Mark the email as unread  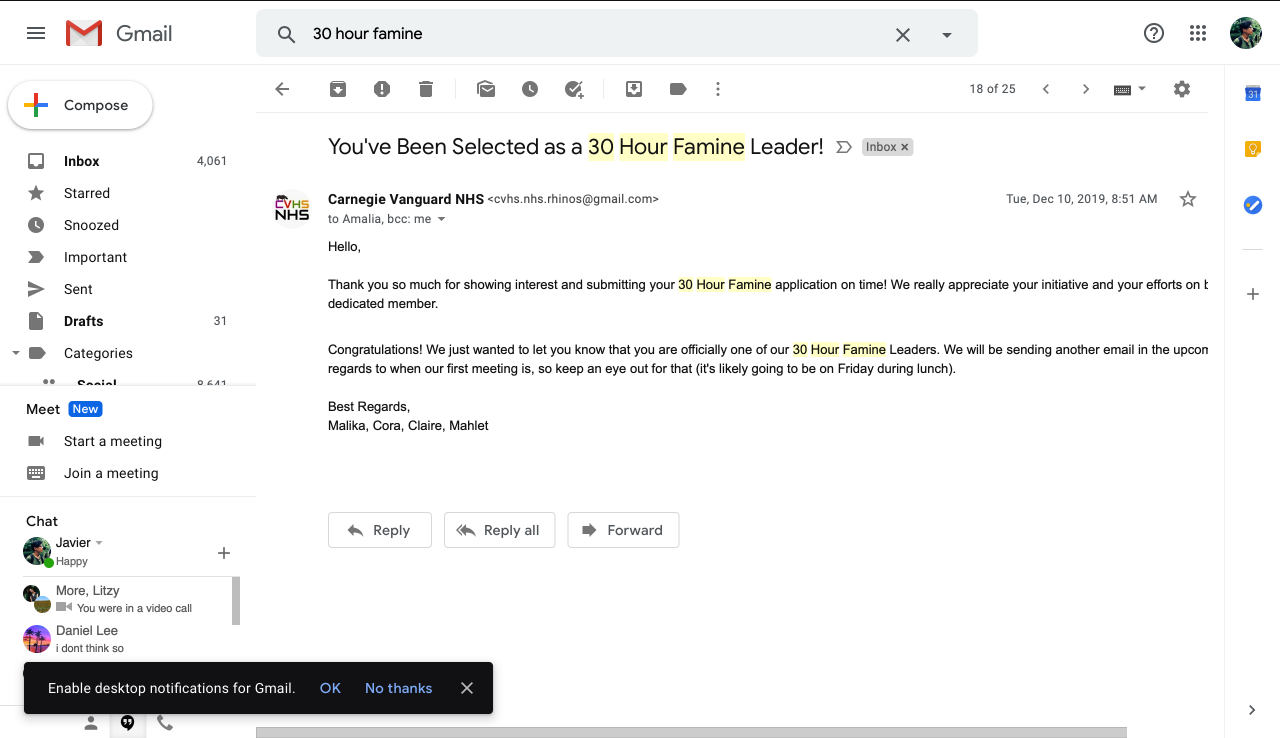486,89
